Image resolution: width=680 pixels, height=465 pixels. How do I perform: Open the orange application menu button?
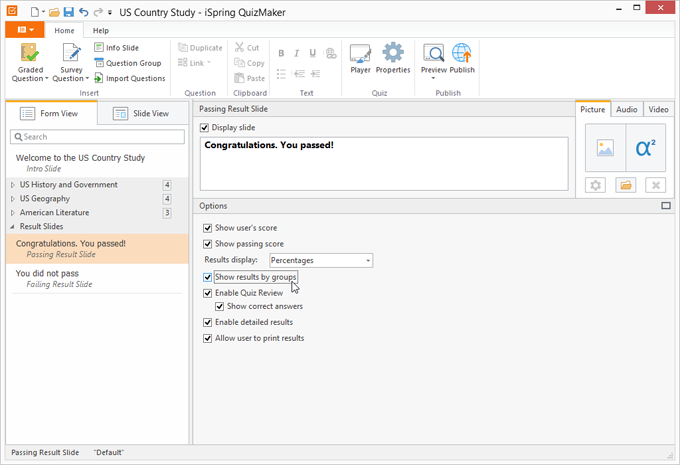[25, 29]
